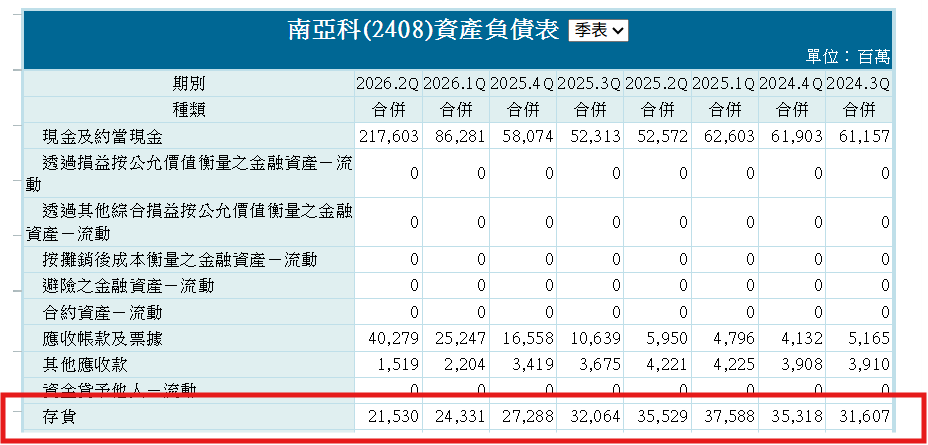Select the 應收帳款及票據 row label
This screenshot has width=928, height=445.
point(102,338)
